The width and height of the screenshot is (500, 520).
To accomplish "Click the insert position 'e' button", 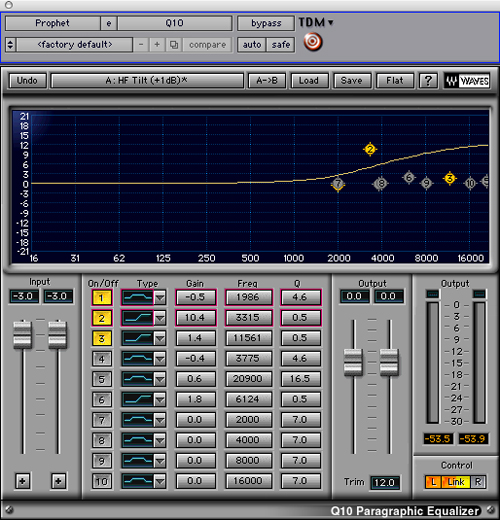I will (x=109, y=23).
